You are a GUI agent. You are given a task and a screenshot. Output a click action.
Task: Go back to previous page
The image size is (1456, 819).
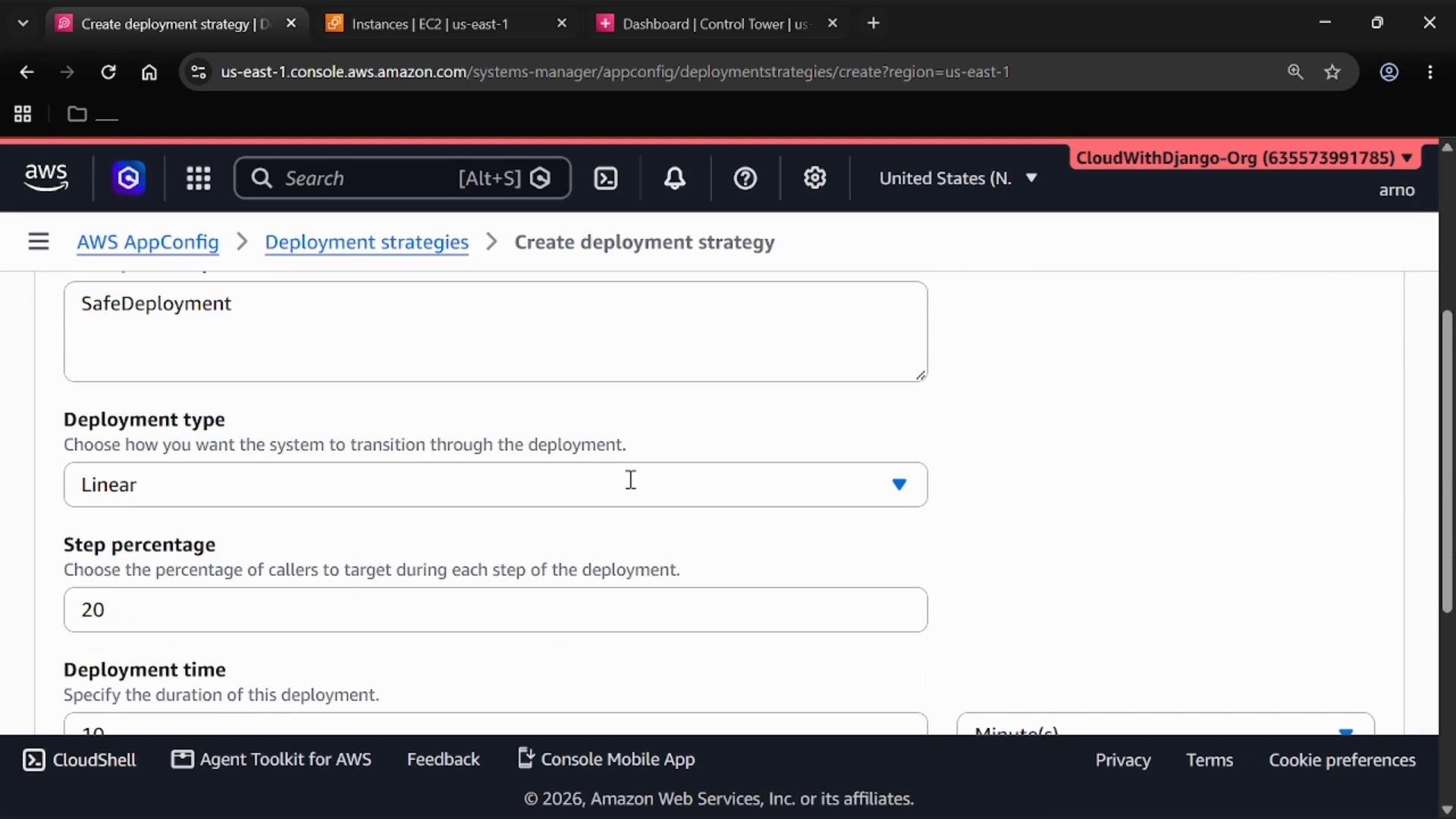[27, 72]
